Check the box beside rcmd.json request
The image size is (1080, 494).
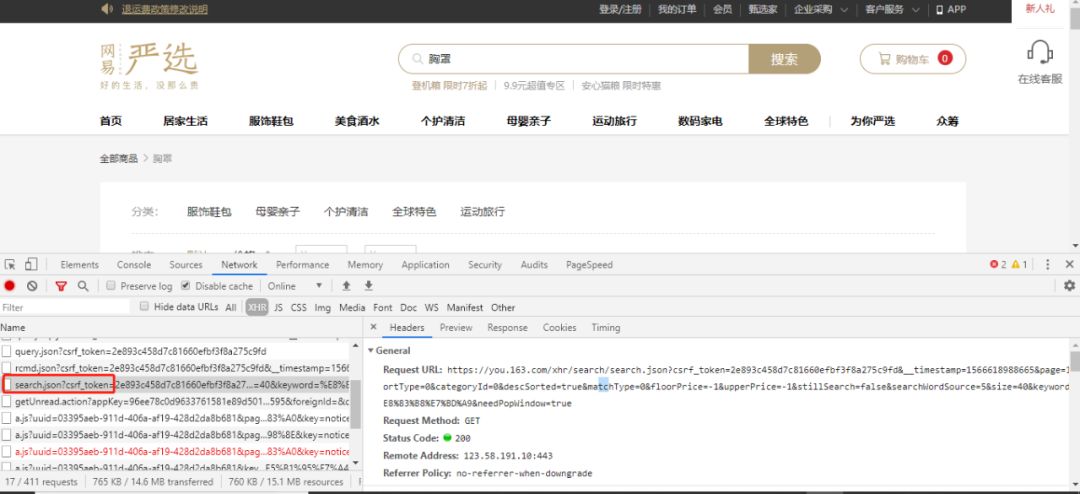(x=7, y=368)
